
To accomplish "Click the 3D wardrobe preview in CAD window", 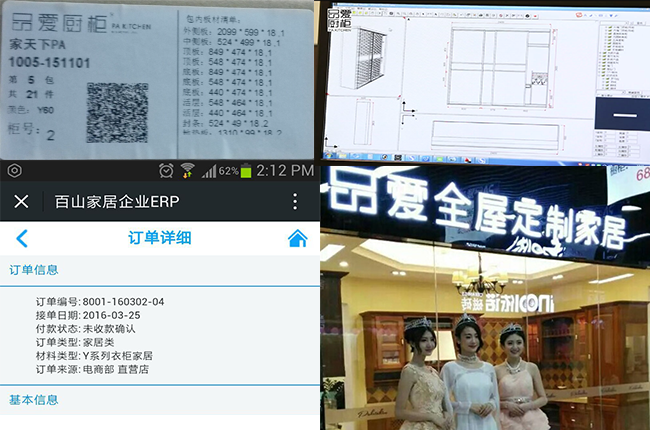I will (x=364, y=58).
